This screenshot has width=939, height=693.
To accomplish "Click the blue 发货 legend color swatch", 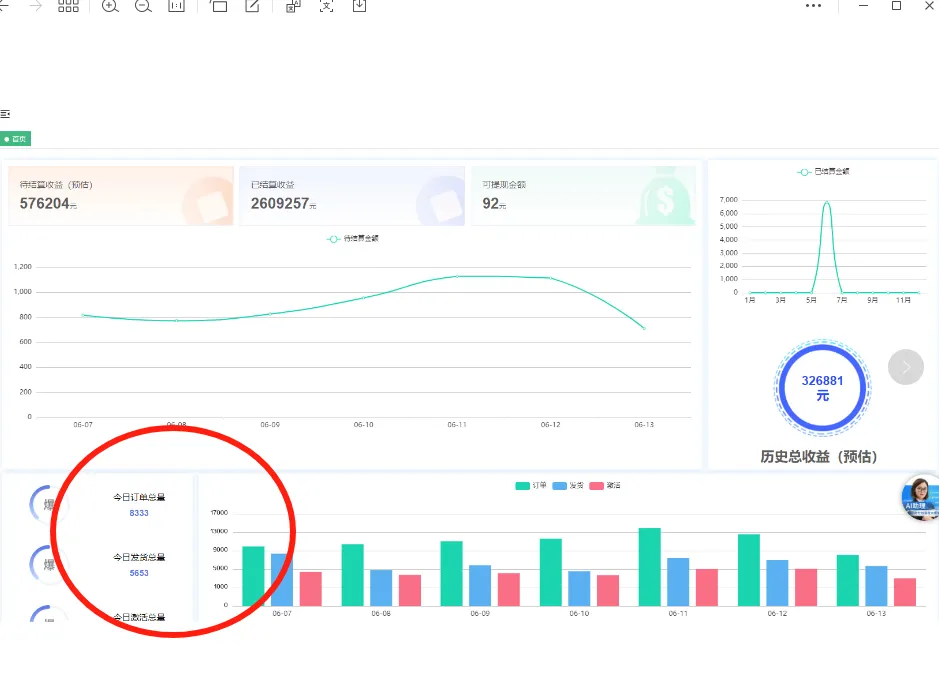I will pyautogui.click(x=560, y=486).
